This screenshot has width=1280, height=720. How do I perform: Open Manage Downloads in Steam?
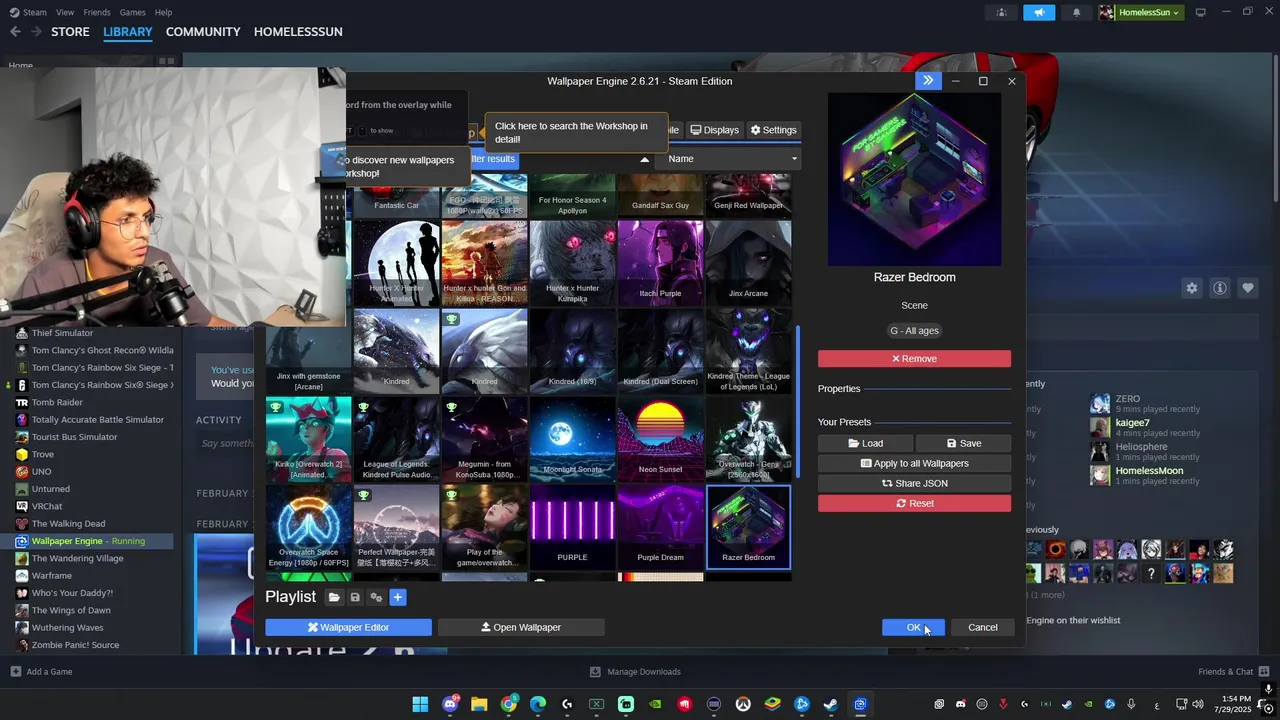pos(635,672)
